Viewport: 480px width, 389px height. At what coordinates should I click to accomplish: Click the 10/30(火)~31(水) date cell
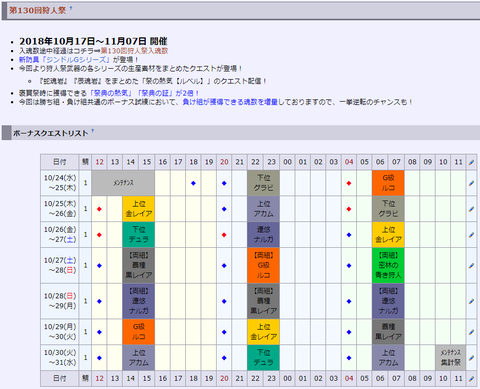(x=60, y=358)
